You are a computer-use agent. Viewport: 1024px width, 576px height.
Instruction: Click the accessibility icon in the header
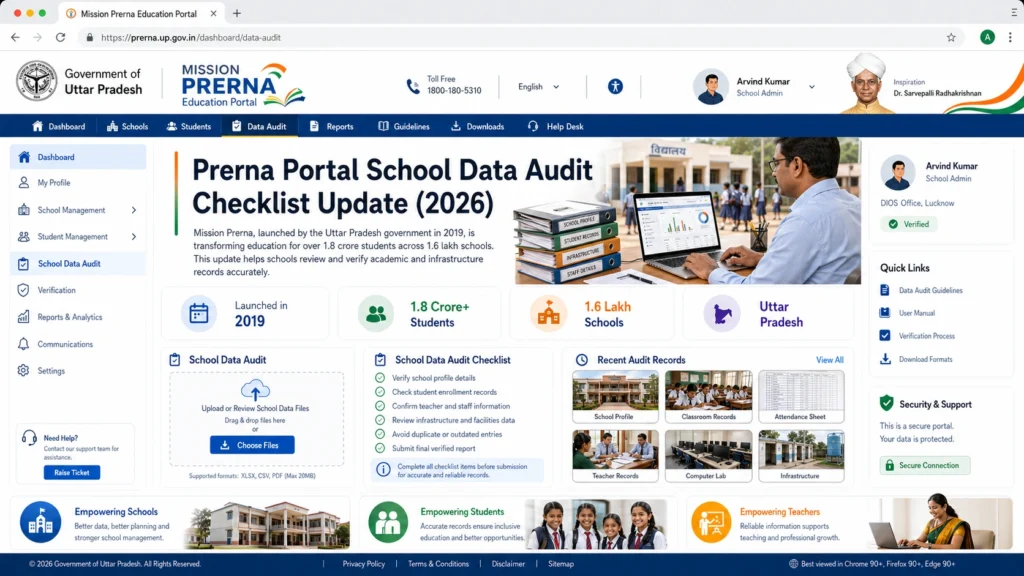pos(615,86)
